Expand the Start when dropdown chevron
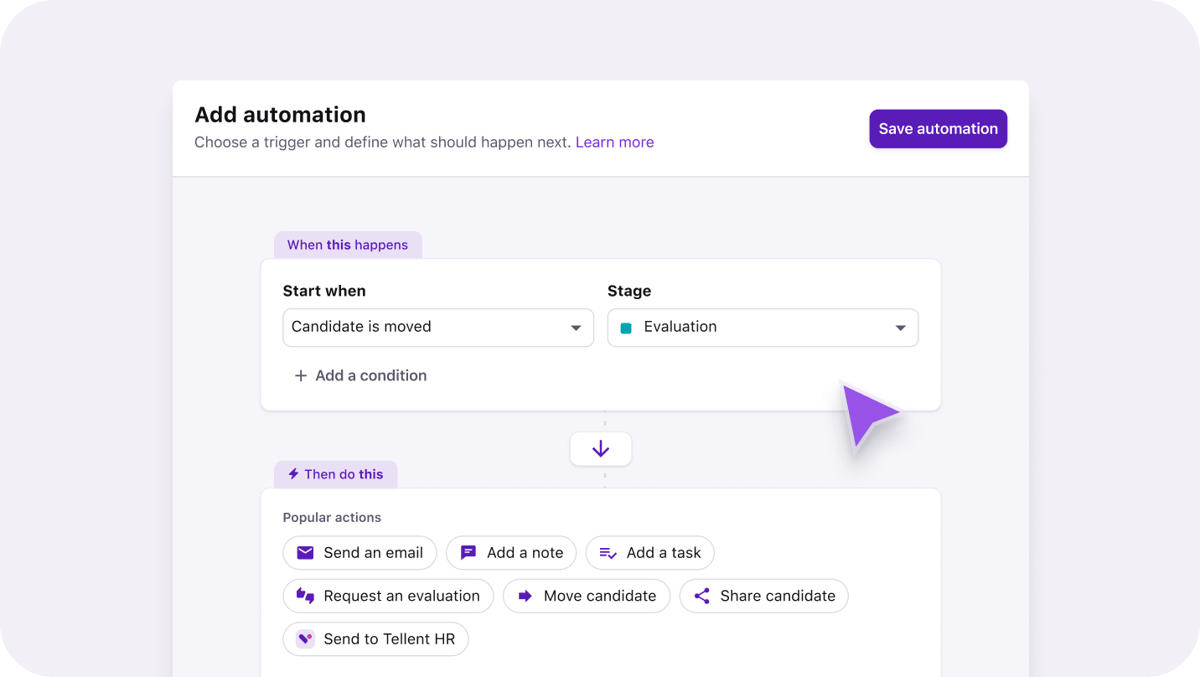1200x677 pixels. 576,327
